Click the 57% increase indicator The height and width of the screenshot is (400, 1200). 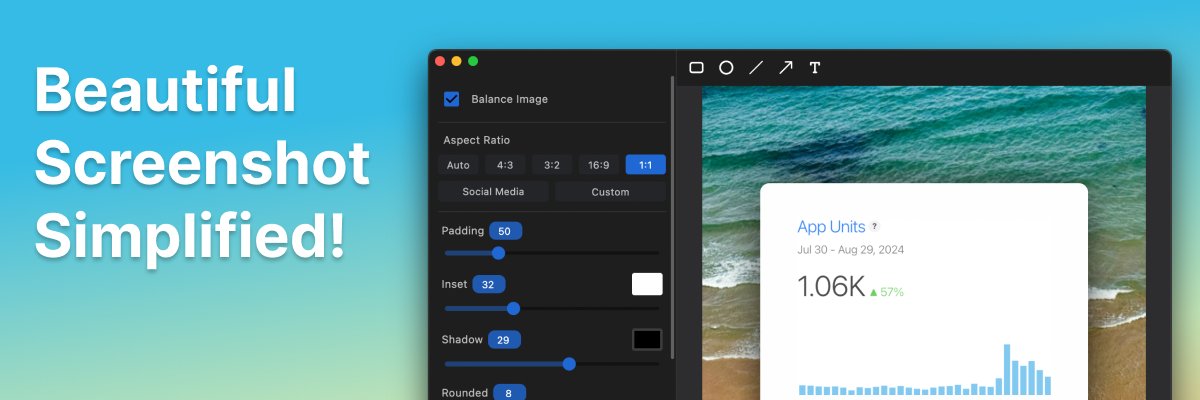click(887, 292)
